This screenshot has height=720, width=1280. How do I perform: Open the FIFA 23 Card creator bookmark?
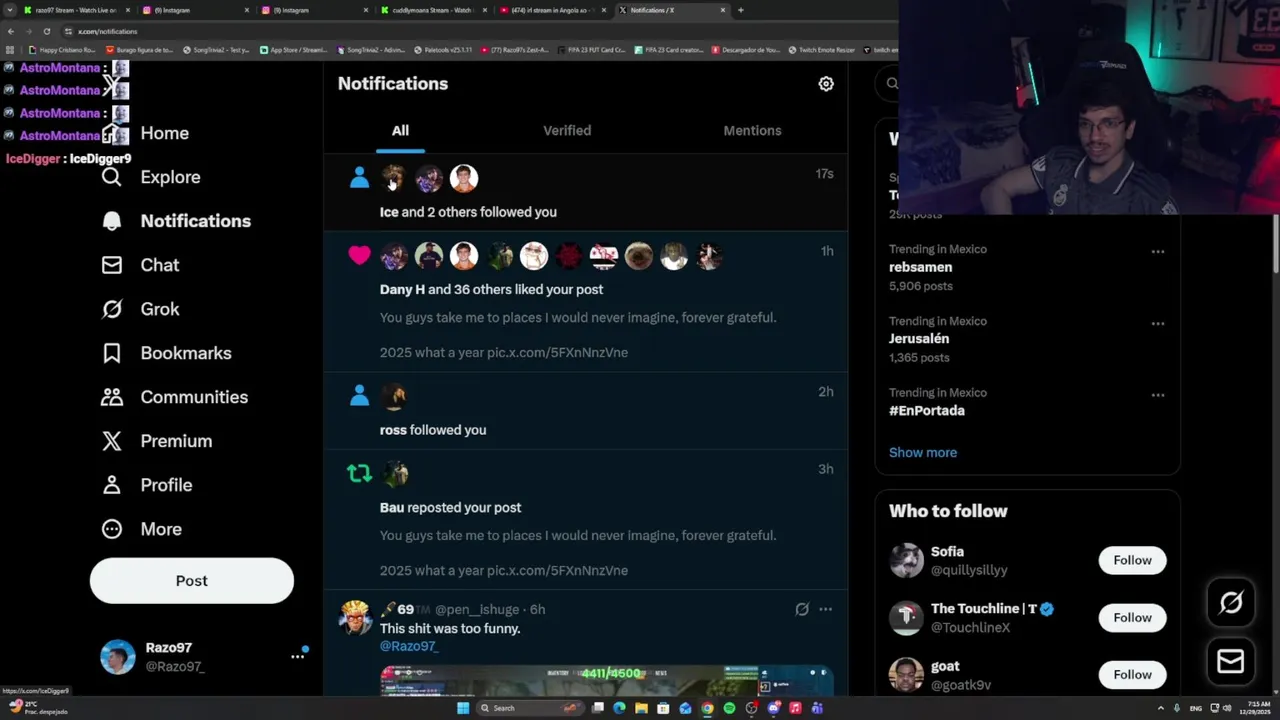pyautogui.click(x=669, y=49)
